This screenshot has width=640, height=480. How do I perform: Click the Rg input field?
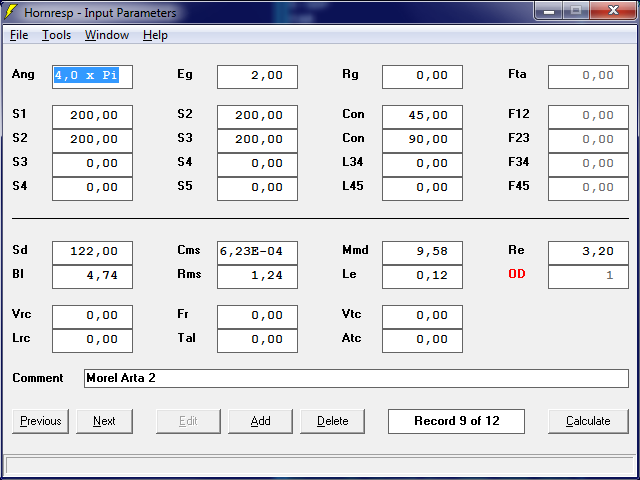coord(422,76)
